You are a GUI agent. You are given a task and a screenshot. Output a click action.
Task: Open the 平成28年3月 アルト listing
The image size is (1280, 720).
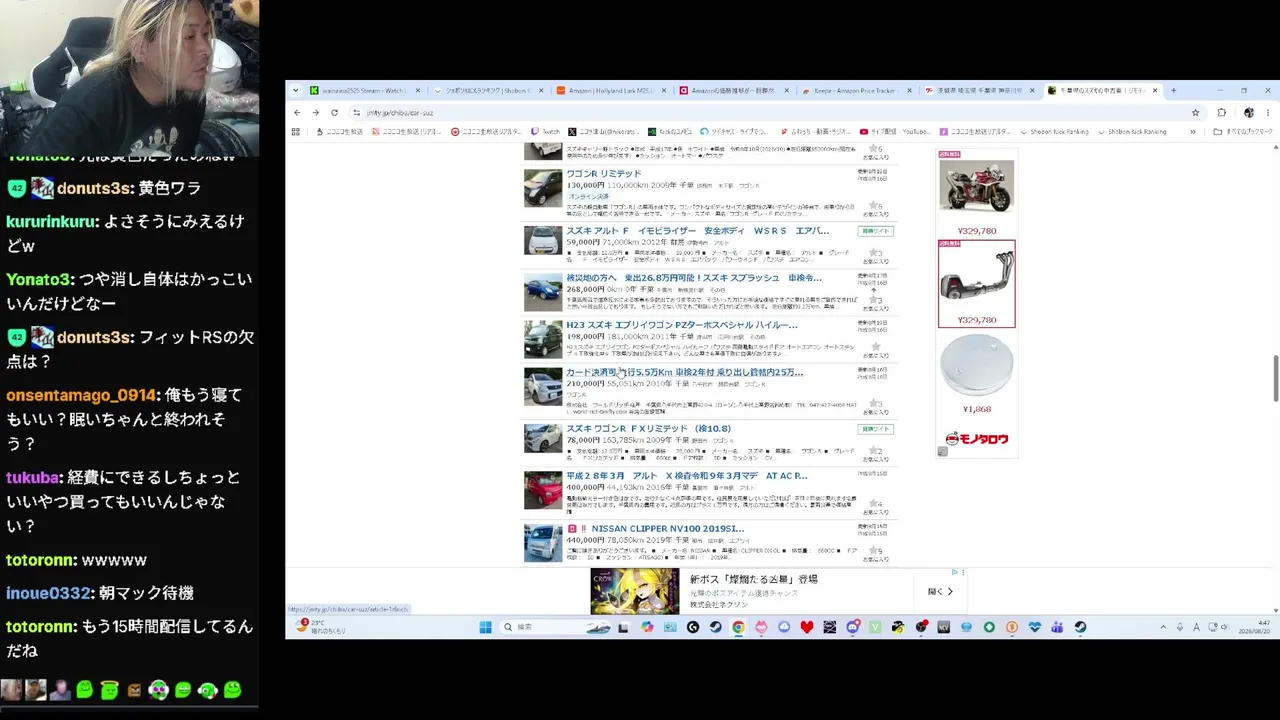[x=686, y=476]
